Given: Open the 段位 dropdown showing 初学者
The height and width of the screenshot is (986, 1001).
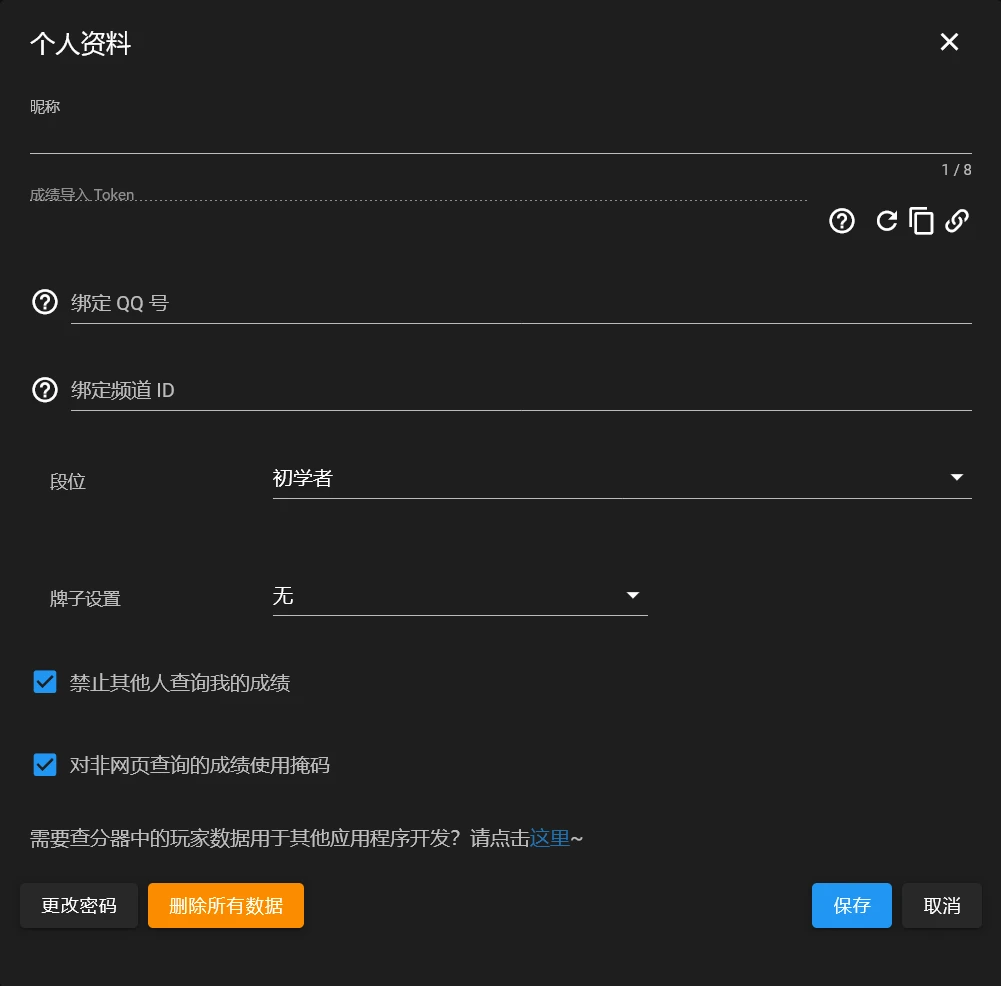Looking at the screenshot, I should coord(600,479).
